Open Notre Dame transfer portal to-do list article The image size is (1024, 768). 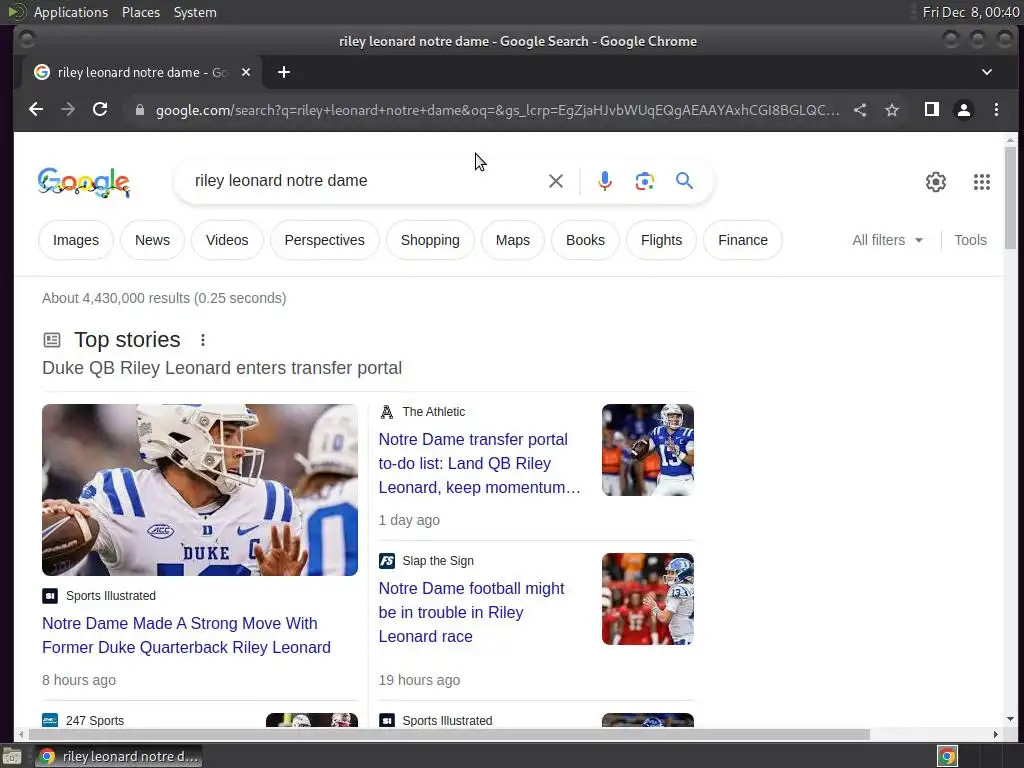pos(479,464)
